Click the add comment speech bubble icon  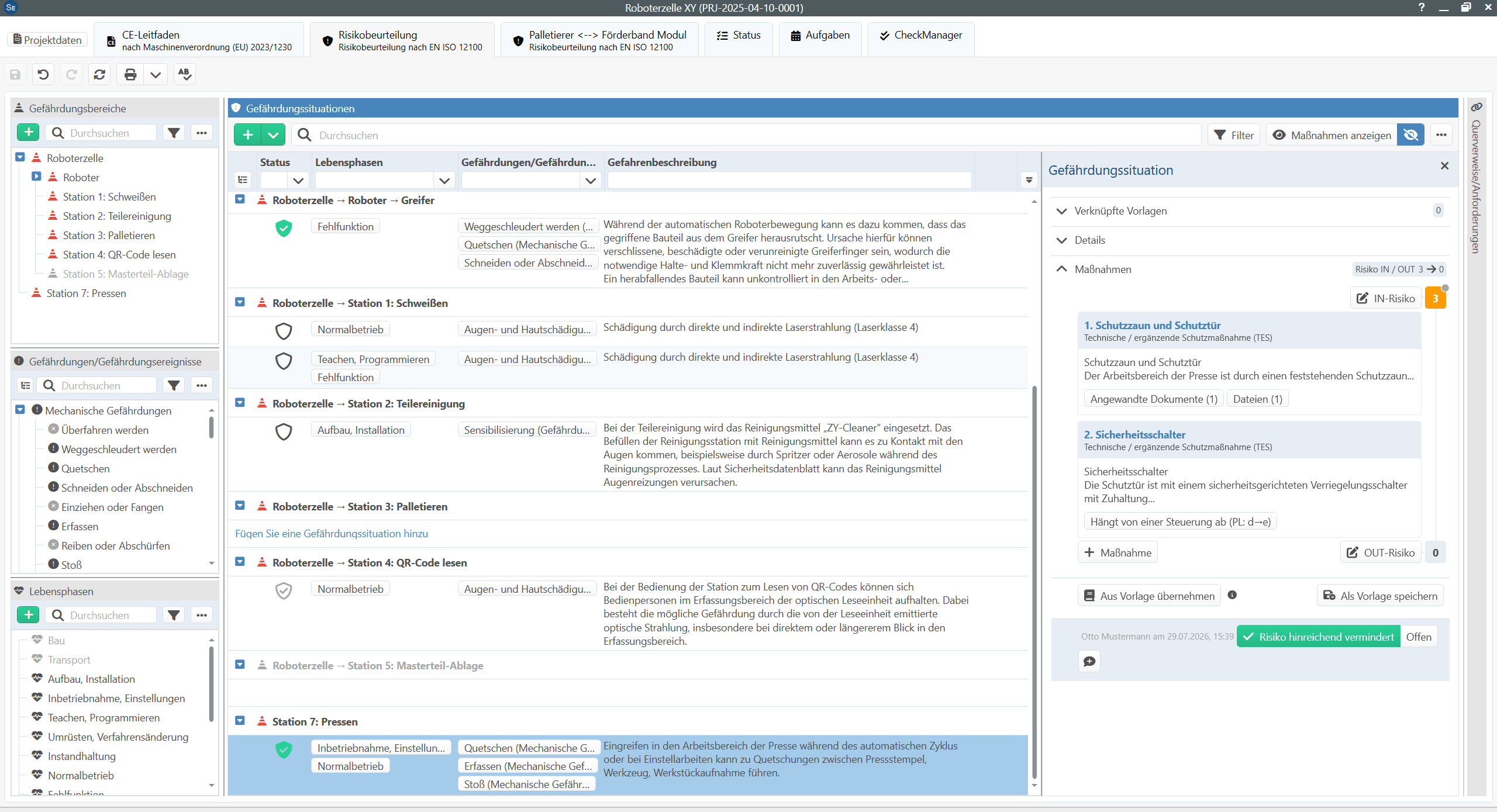(1089, 661)
